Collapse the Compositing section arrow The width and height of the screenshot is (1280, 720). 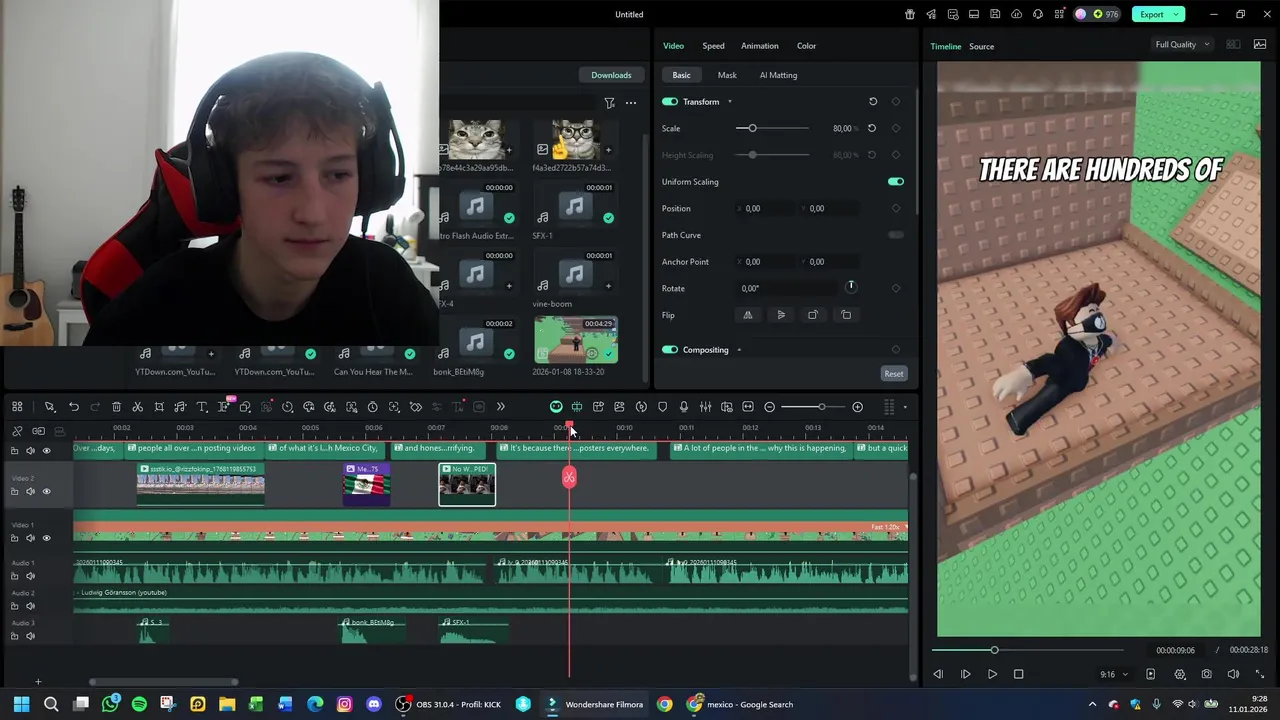[739, 350]
